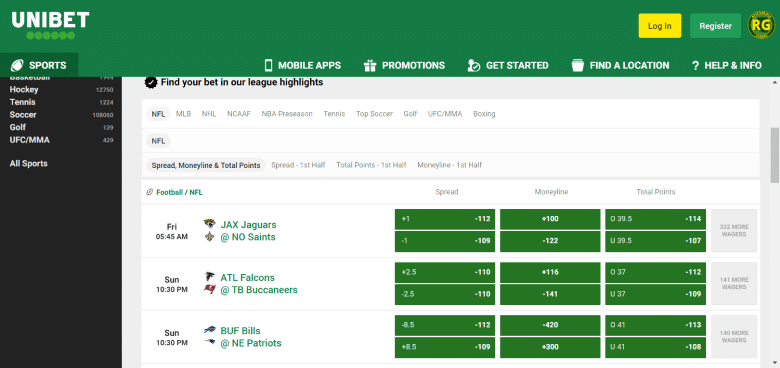Image resolution: width=780 pixels, height=368 pixels.
Task: Click the question mark Help icon
Action: pyautogui.click(x=695, y=66)
